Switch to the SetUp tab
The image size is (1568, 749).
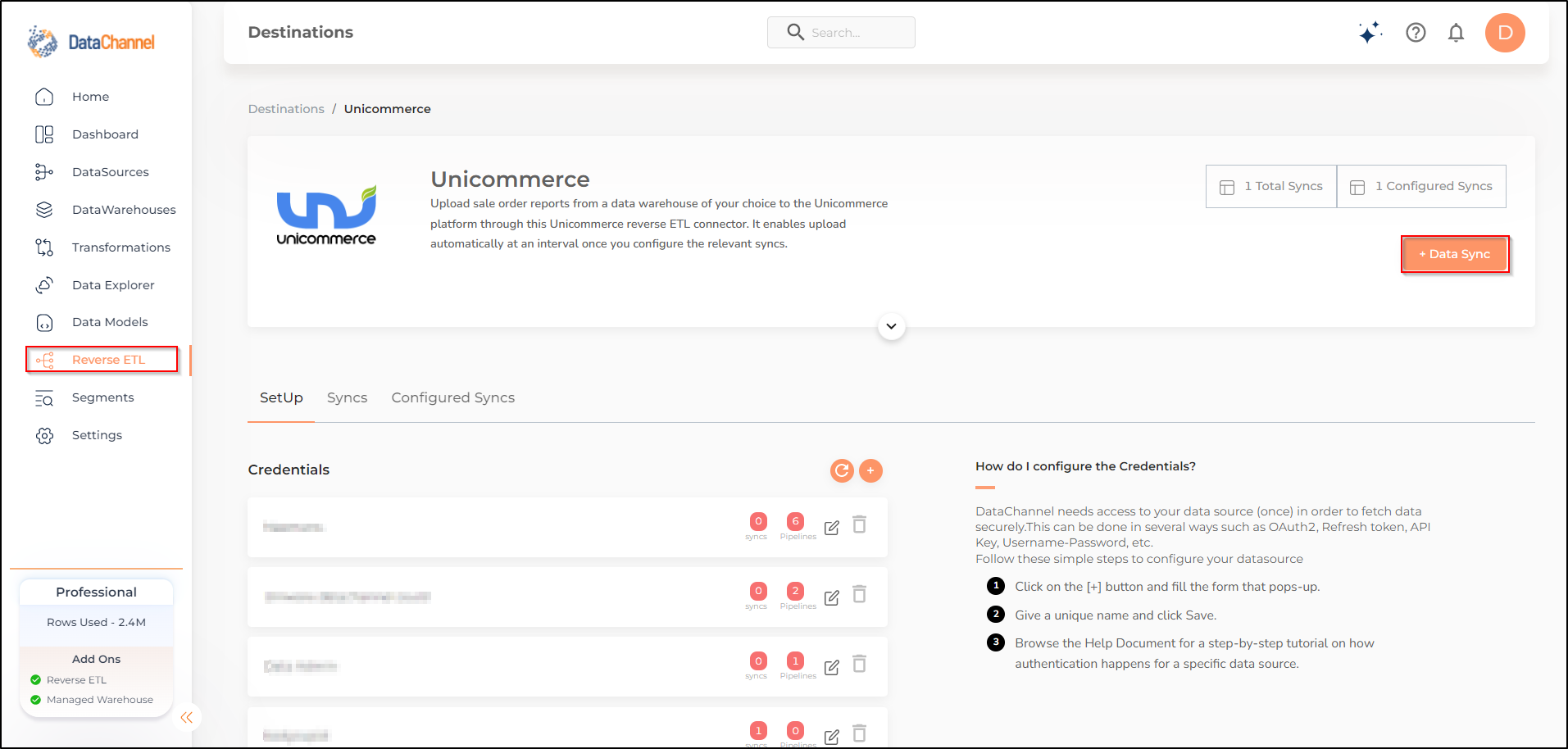coord(281,397)
